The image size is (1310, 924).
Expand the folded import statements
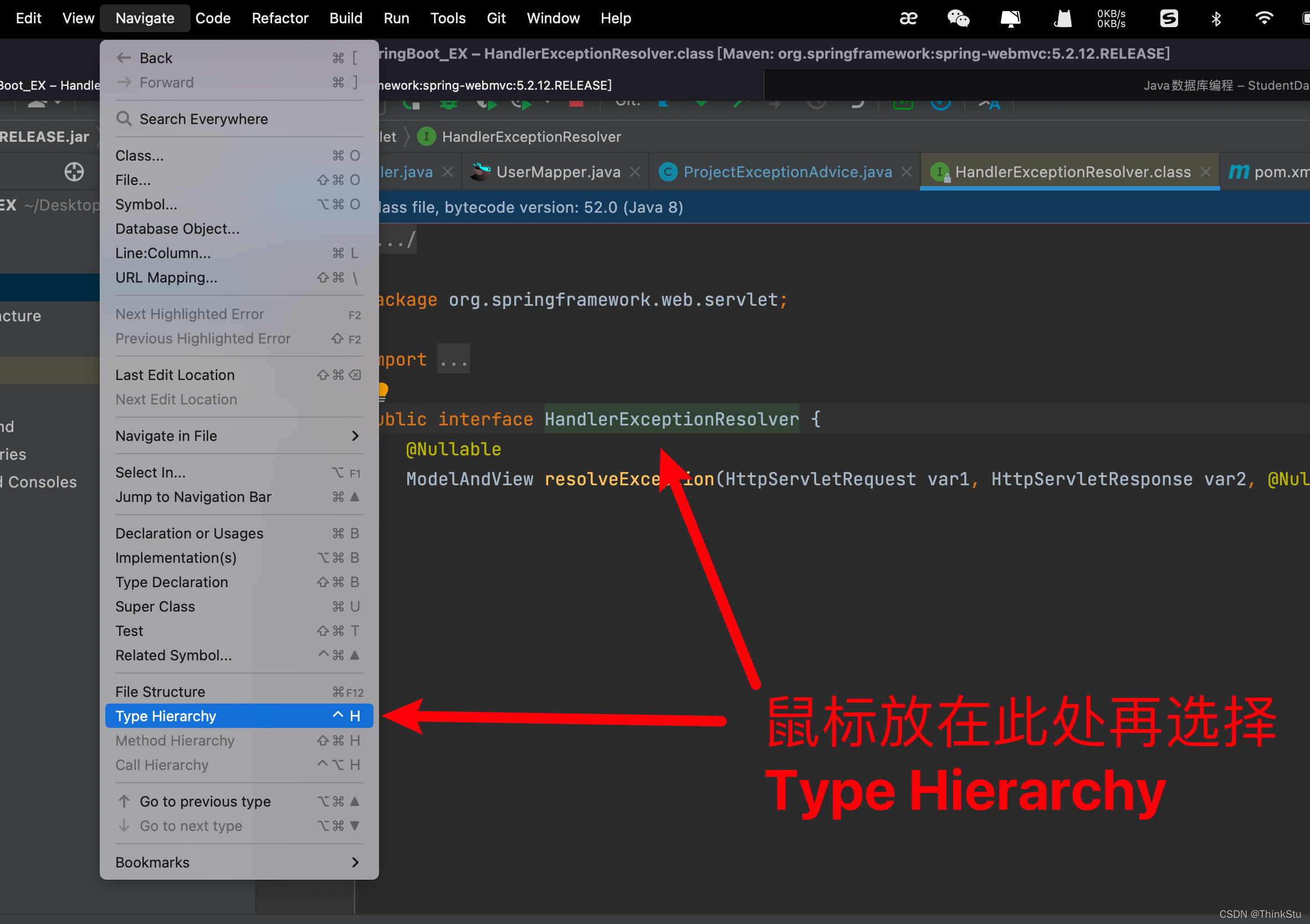coord(454,360)
